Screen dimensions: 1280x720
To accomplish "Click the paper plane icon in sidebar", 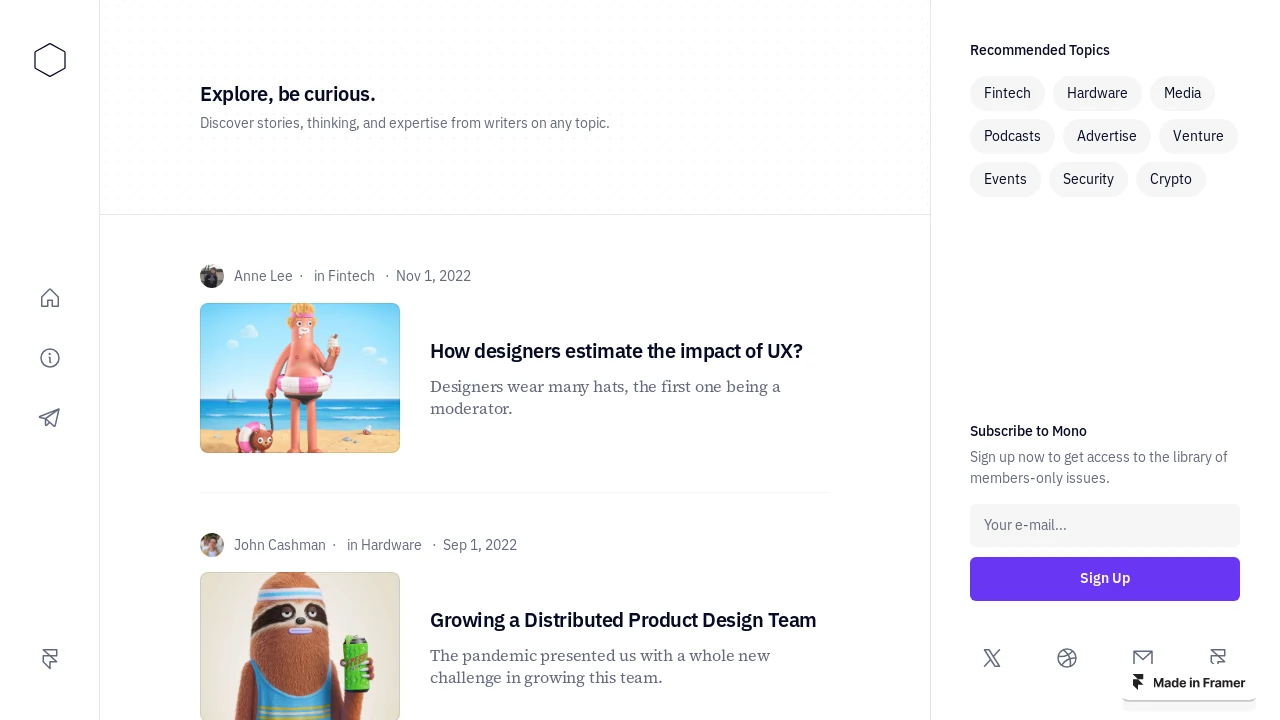I will 50,418.
